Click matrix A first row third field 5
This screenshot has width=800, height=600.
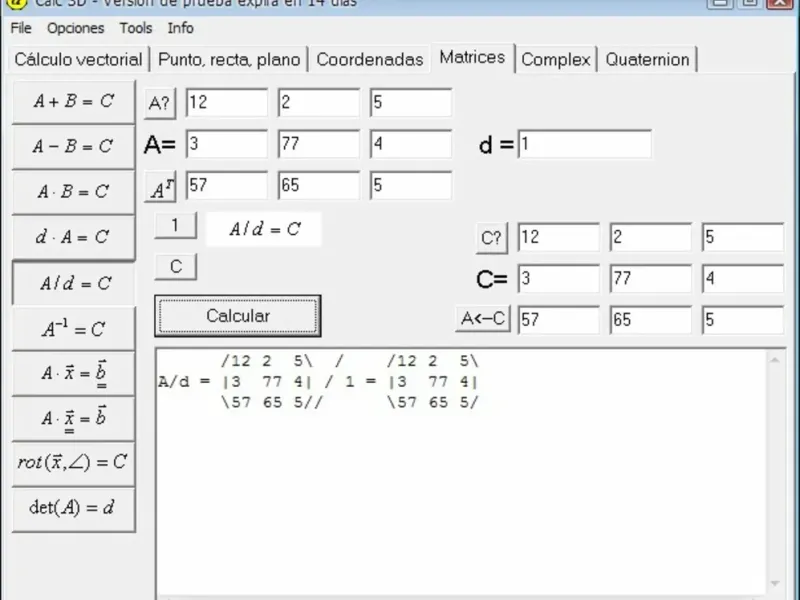pyautogui.click(x=411, y=103)
